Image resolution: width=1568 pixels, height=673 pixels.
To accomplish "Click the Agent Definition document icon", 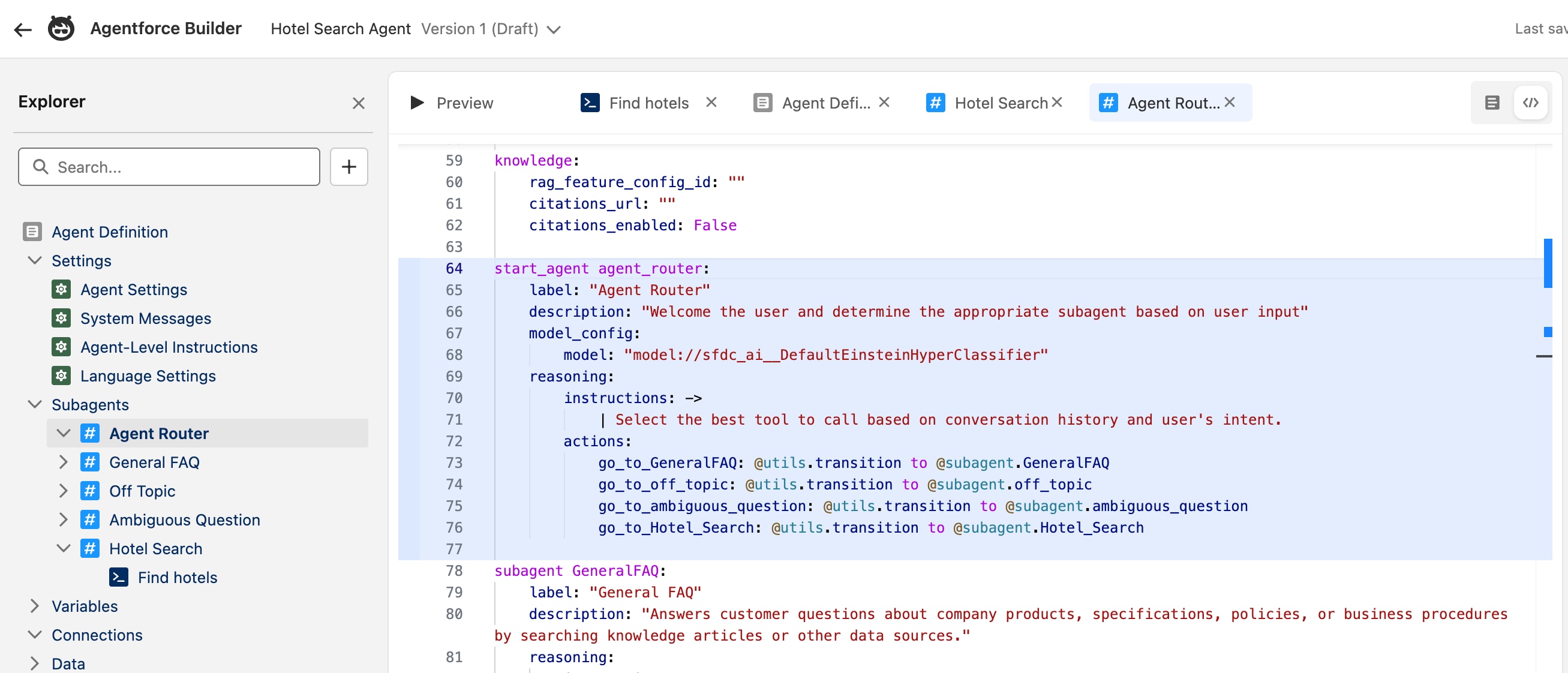I will (x=32, y=232).
